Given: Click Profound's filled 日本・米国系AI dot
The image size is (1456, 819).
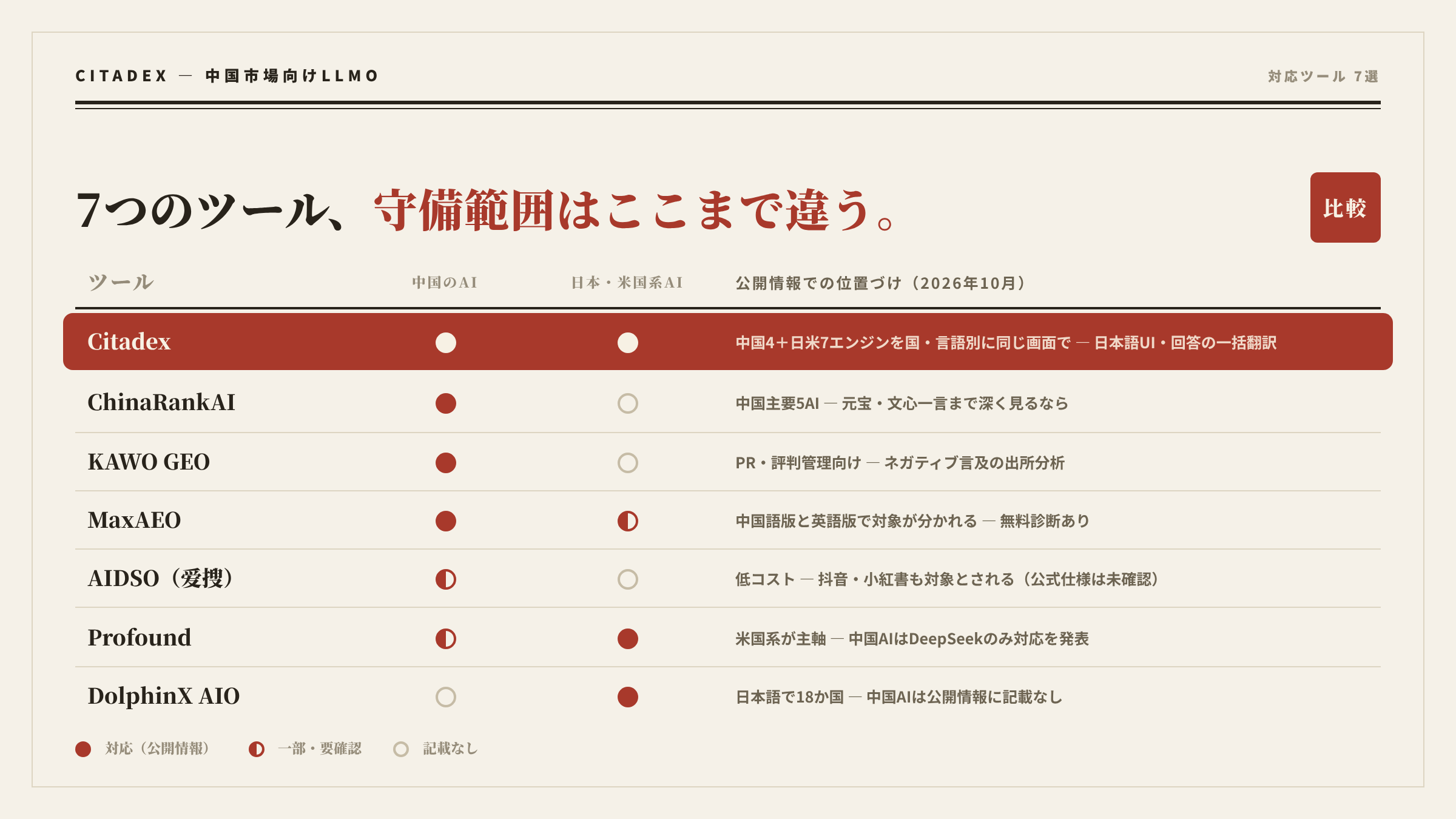Looking at the screenshot, I should tap(628, 639).
